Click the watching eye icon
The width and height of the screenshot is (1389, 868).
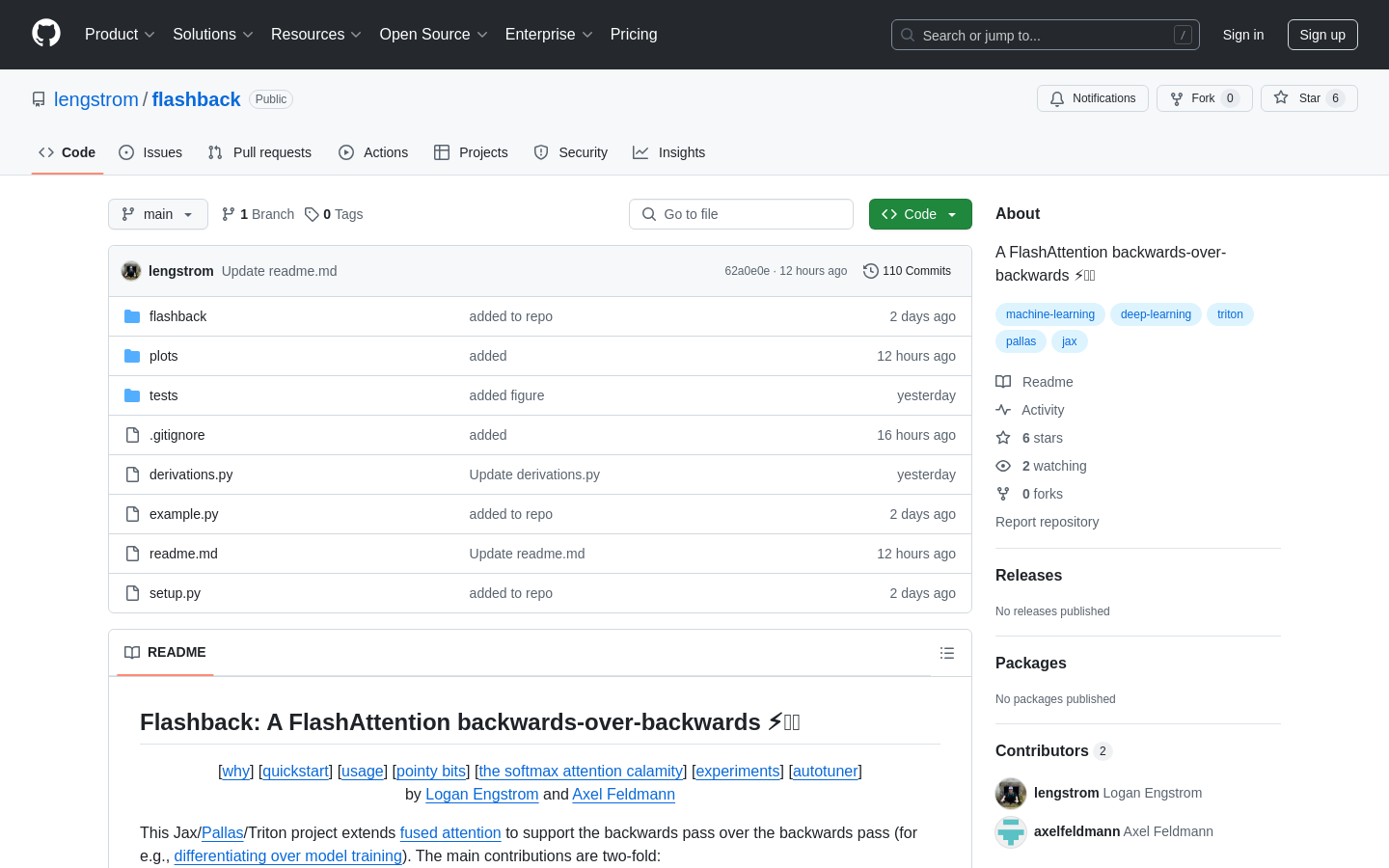coord(1003,466)
